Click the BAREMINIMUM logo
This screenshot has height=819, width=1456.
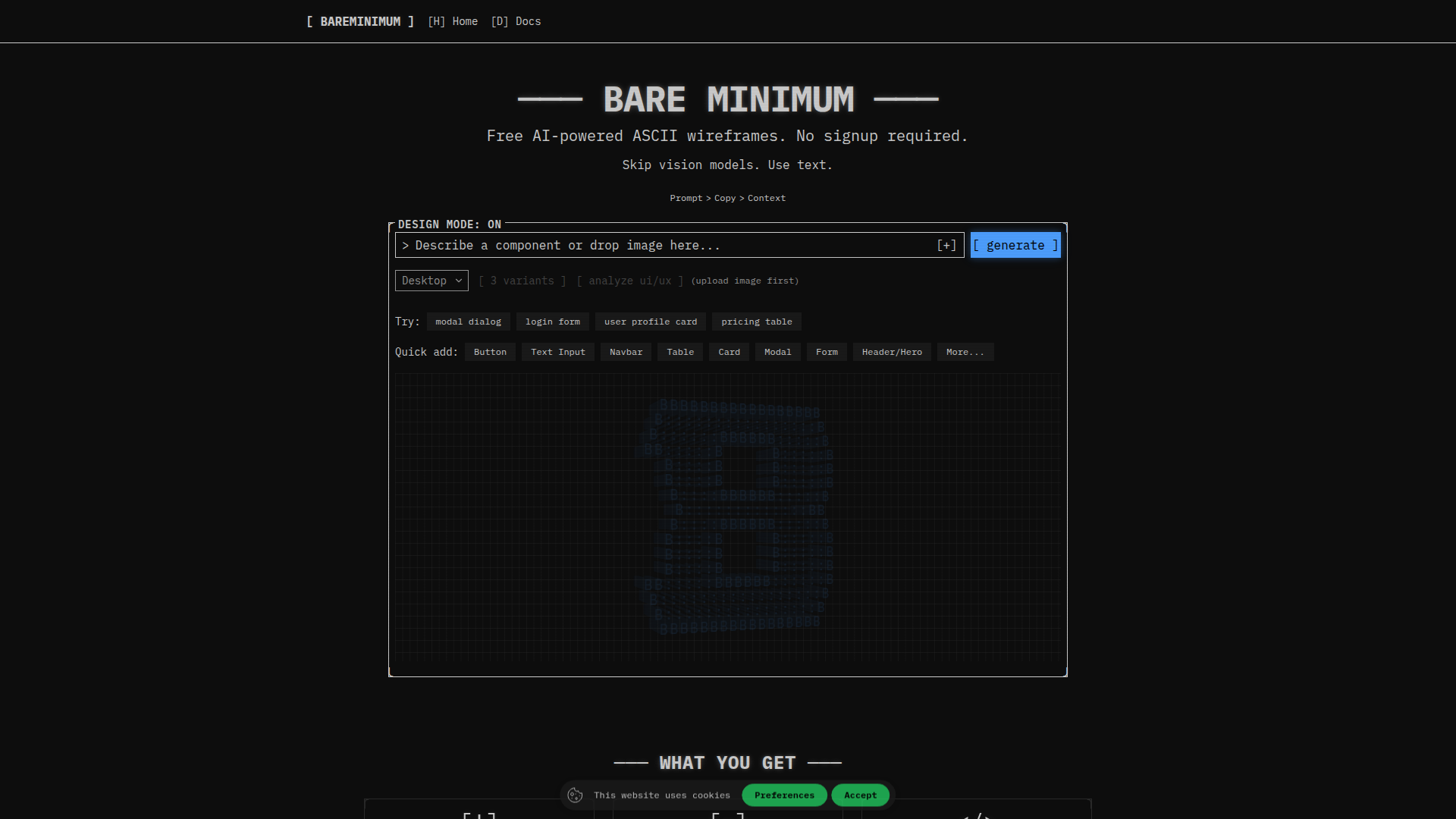pyautogui.click(x=359, y=21)
